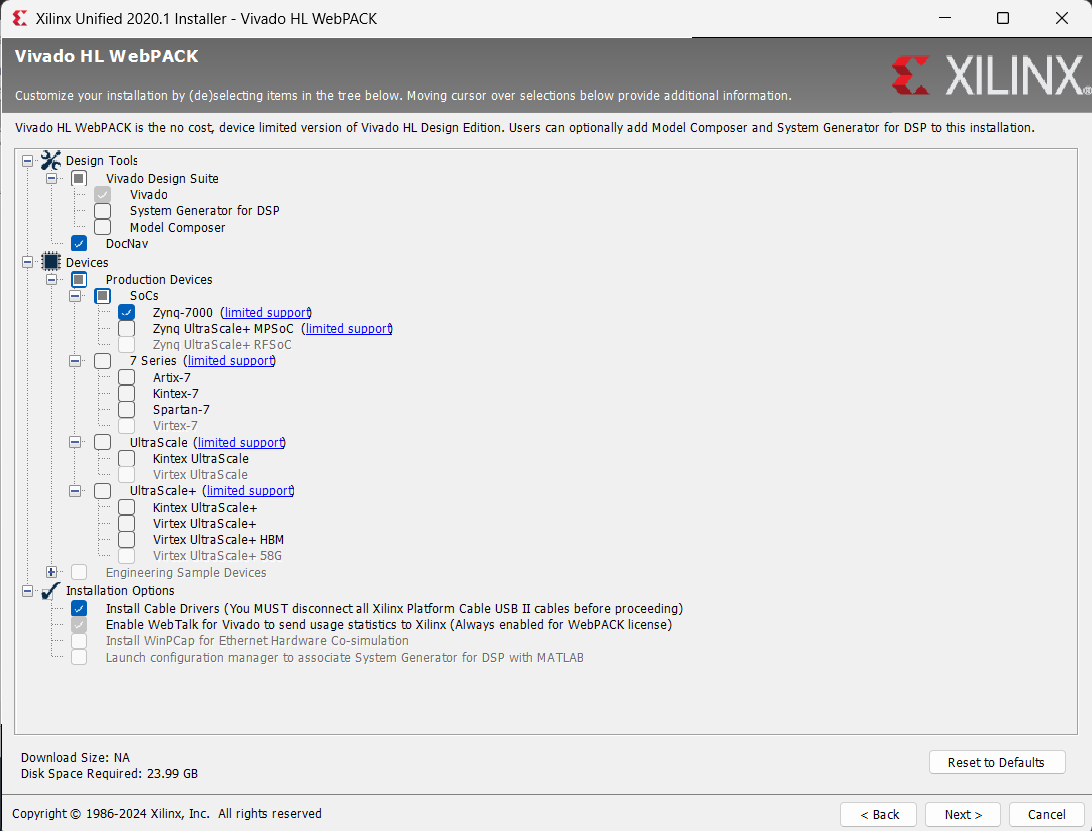Collapse the Design Tools tree node
This screenshot has width=1092, height=831.
[x=27, y=161]
